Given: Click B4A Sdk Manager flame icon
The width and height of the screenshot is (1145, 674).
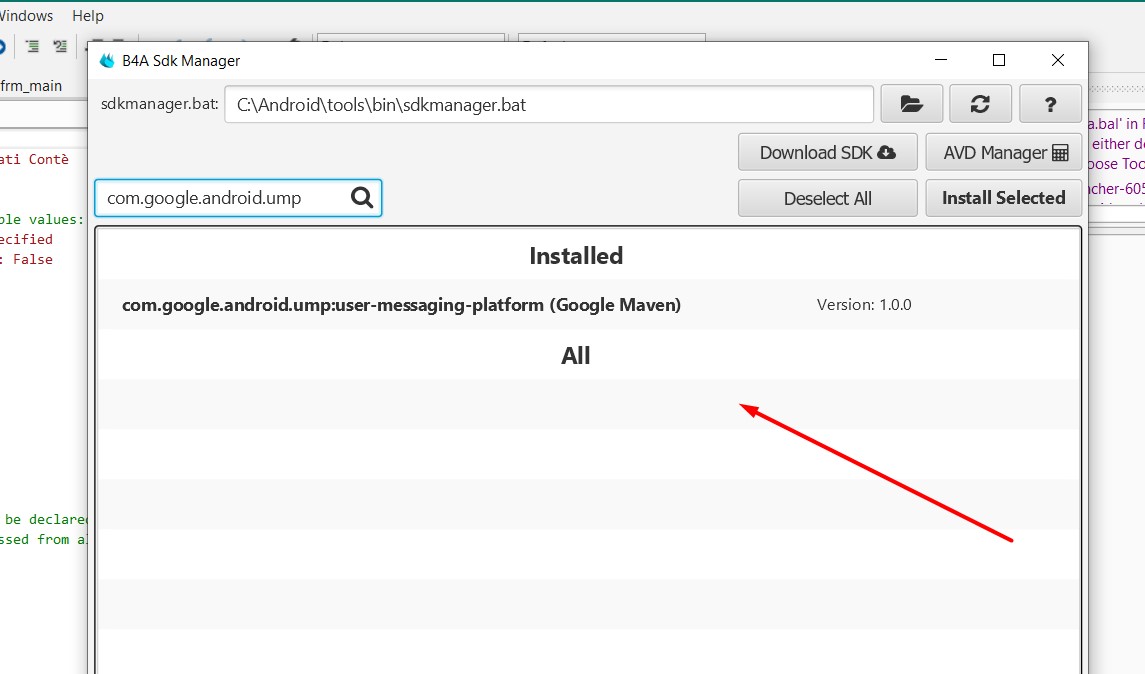Looking at the screenshot, I should tap(107, 61).
